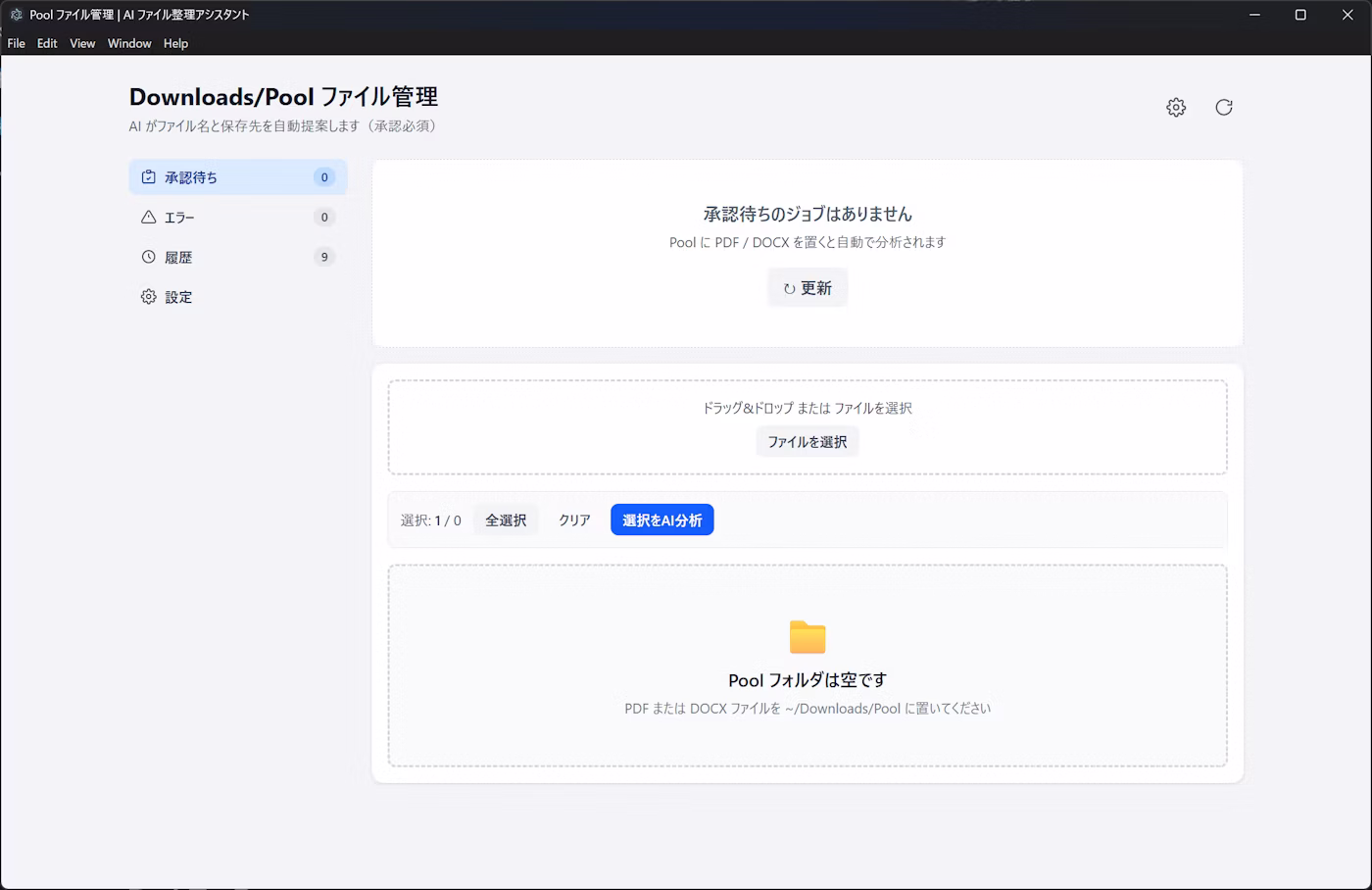Start analysis with 選択をAI分析 button
The width and height of the screenshot is (1372, 890).
pyautogui.click(x=661, y=520)
